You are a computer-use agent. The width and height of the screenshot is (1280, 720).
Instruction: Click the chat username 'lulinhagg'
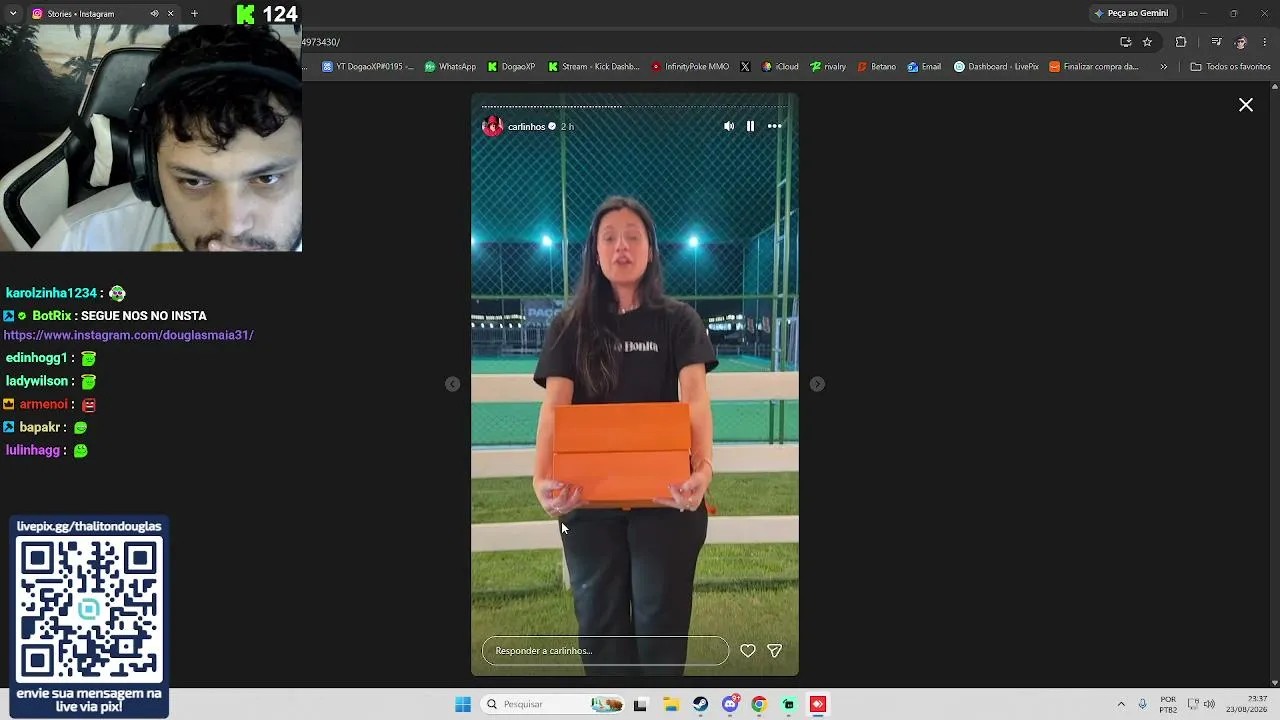[x=33, y=450]
